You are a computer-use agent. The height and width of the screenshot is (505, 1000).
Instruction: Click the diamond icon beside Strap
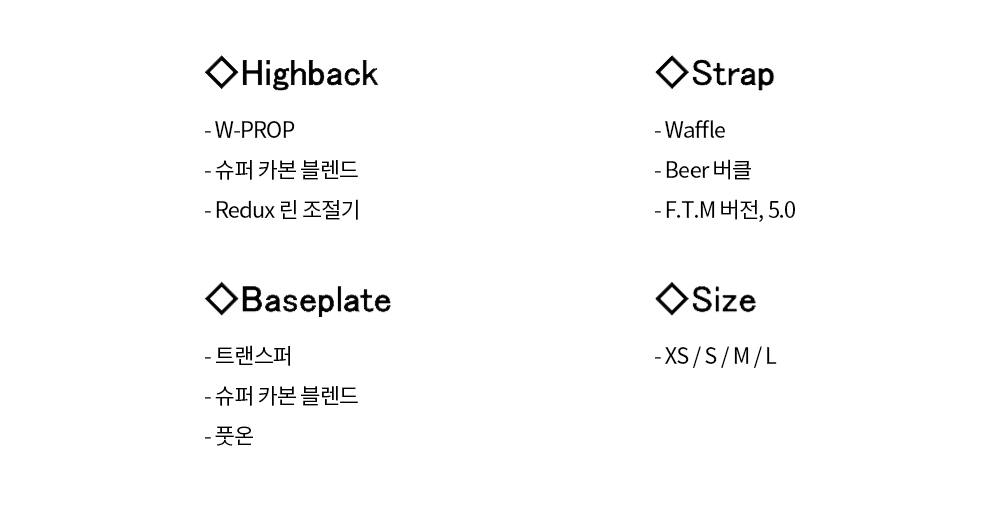click(672, 71)
